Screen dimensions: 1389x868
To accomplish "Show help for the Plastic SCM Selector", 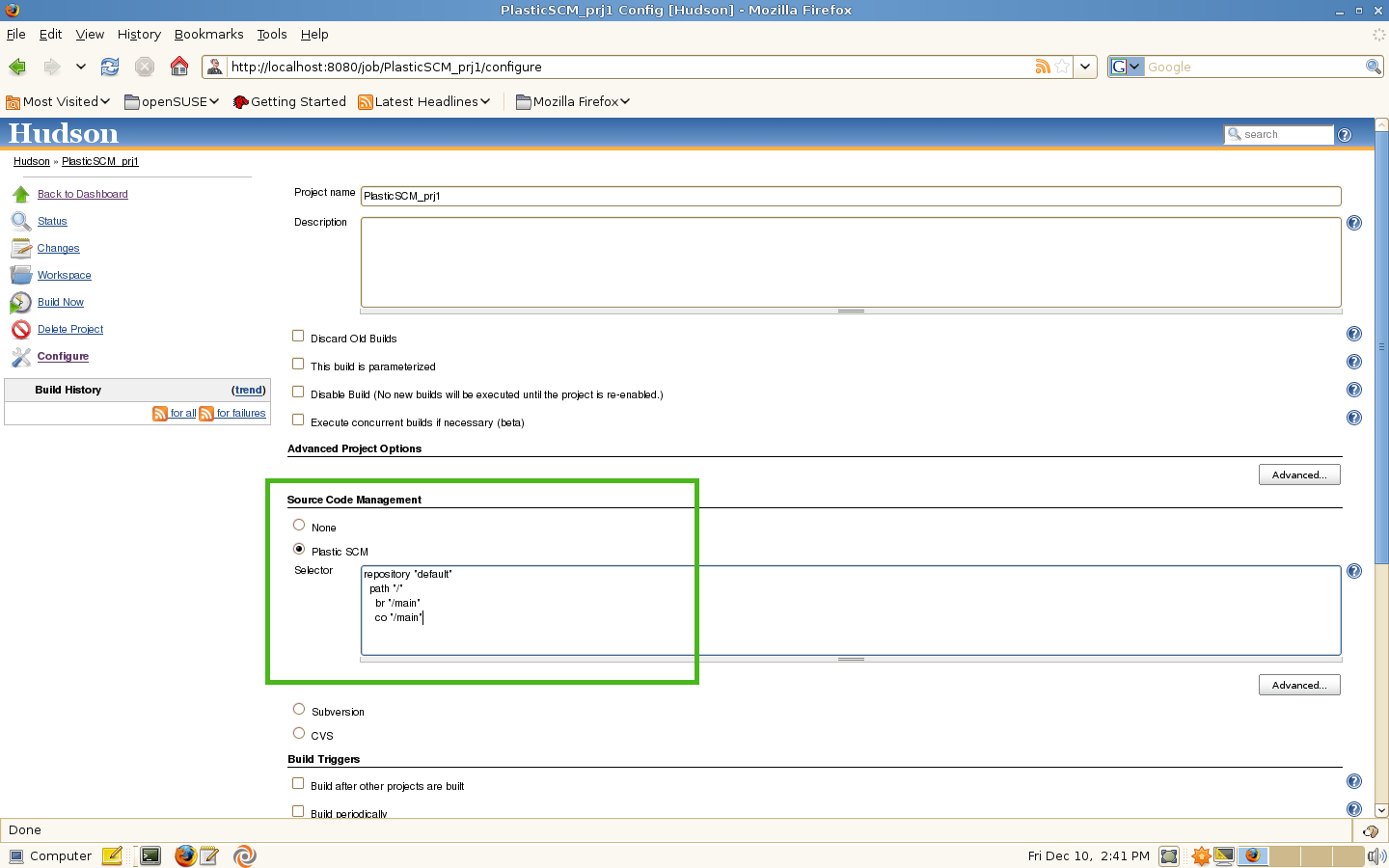I will click(1354, 571).
